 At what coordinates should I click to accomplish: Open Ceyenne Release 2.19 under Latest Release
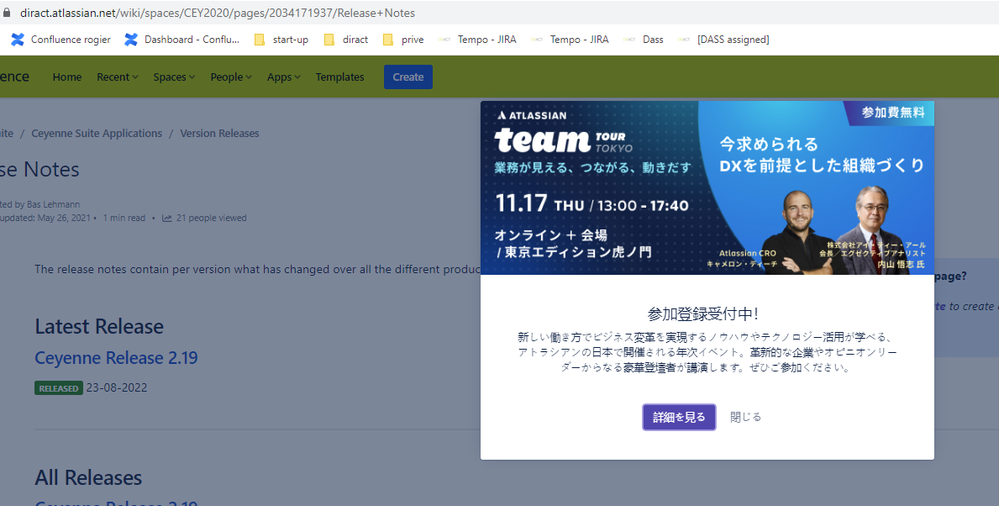(116, 358)
